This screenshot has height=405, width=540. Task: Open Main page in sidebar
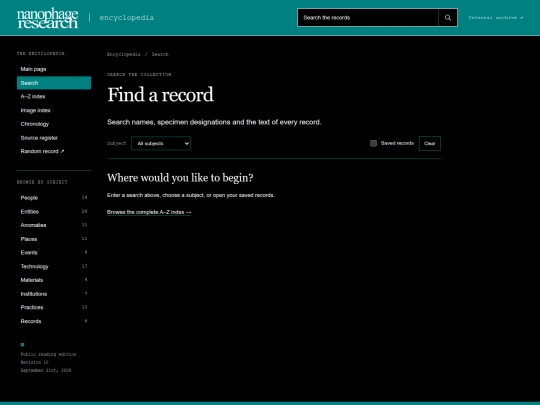tap(54, 69)
